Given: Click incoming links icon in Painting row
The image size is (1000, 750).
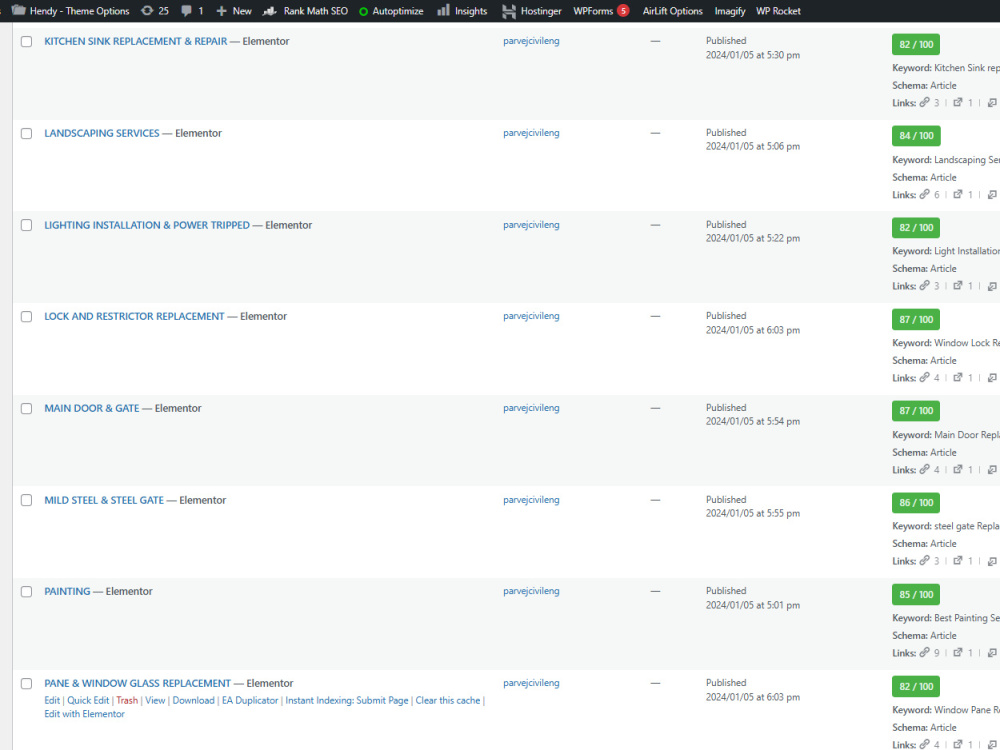Looking at the screenshot, I should tap(992, 652).
